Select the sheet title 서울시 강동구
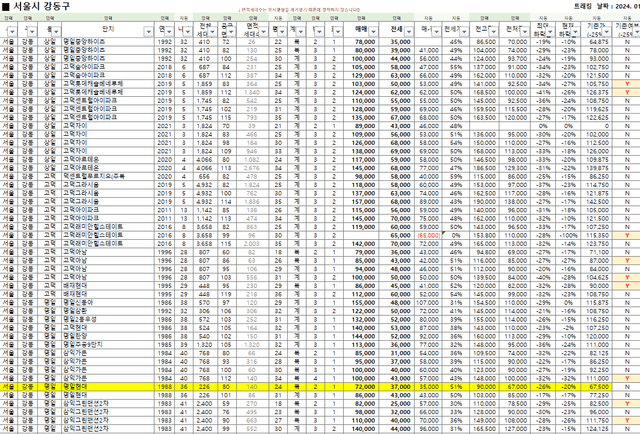Image resolution: width=640 pixels, height=434 pixels. [x=42, y=6]
